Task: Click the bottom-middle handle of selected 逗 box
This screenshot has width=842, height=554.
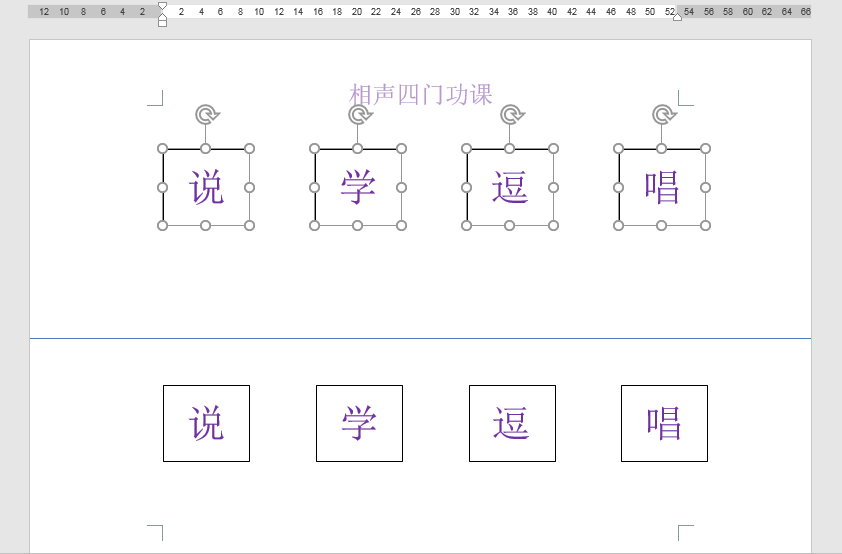Action: [x=510, y=225]
